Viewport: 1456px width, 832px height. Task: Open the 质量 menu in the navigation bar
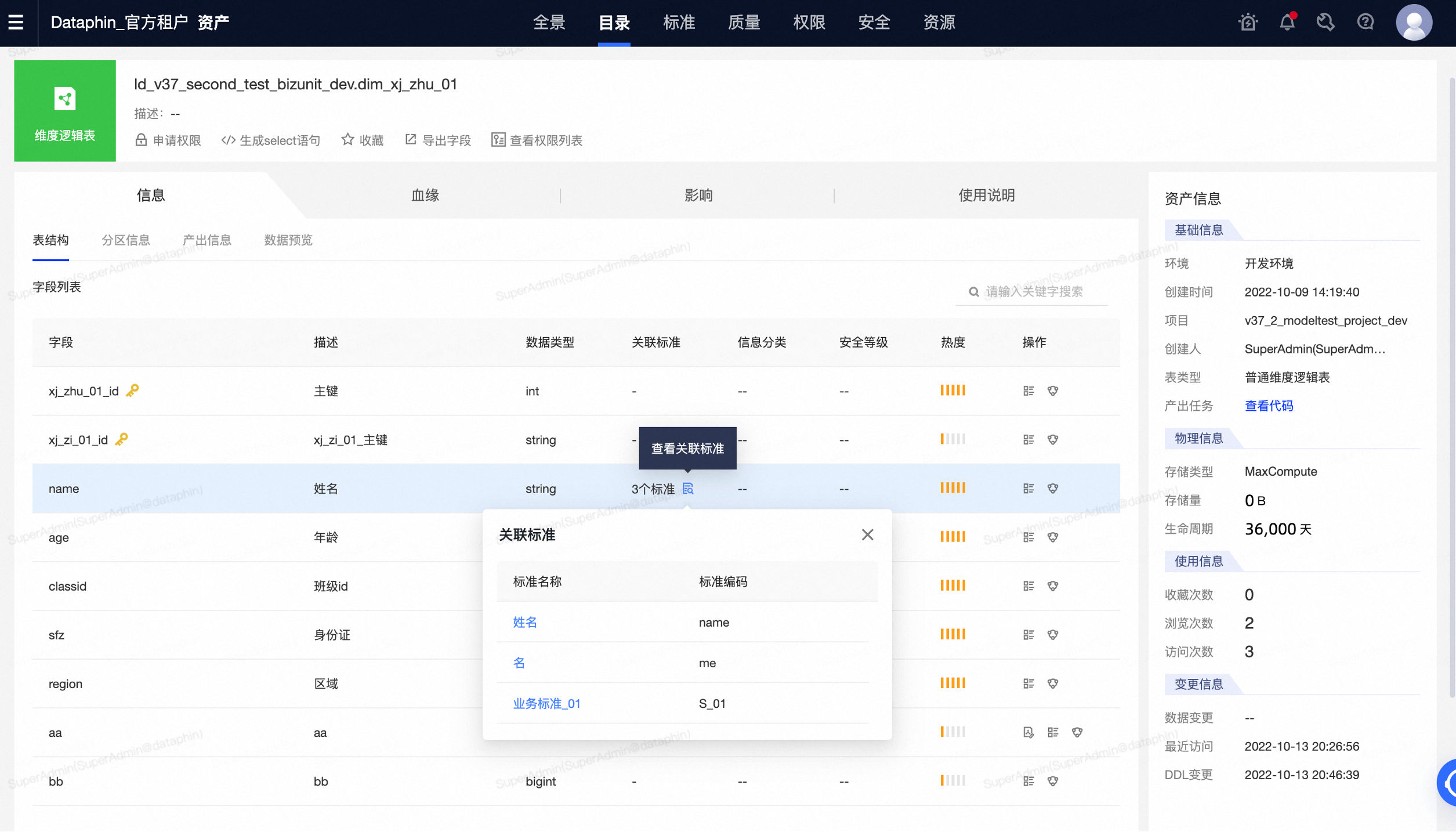tap(743, 22)
